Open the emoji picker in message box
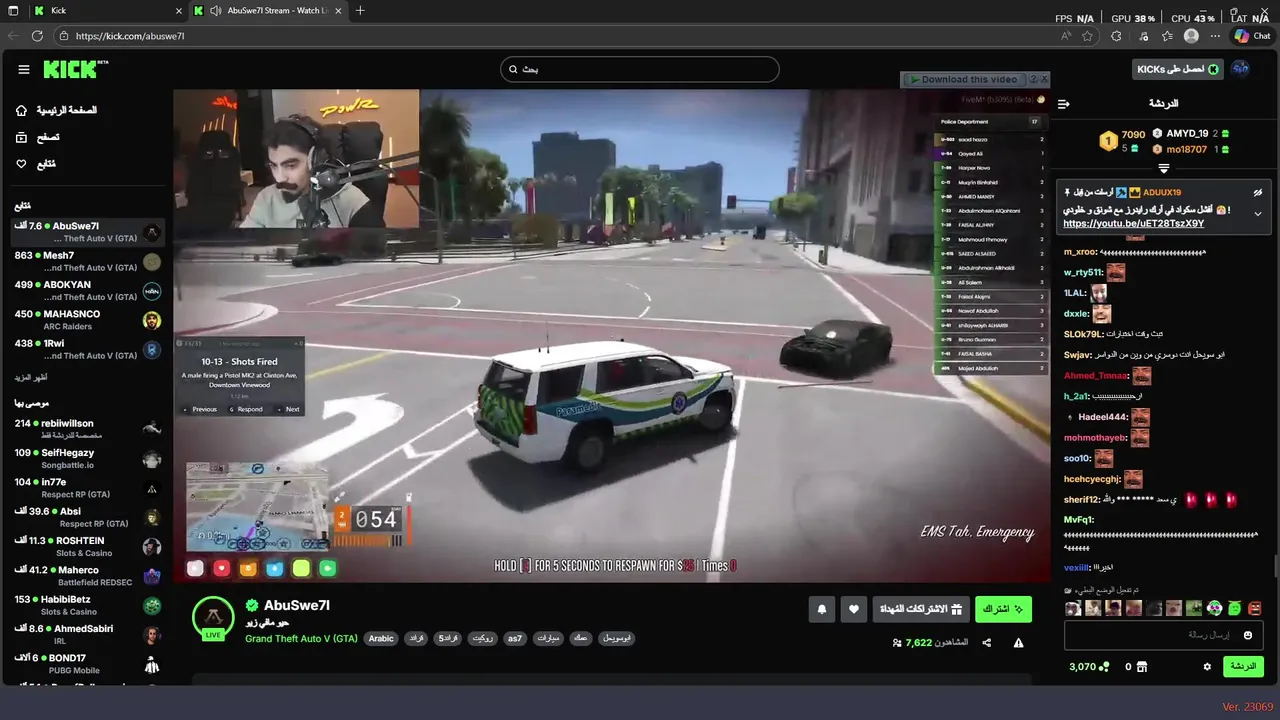 [x=1247, y=635]
